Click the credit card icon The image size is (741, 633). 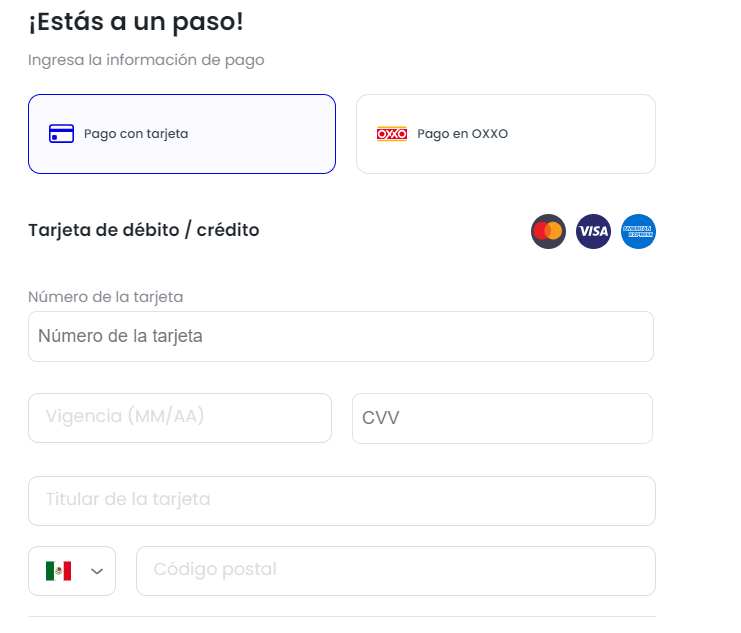click(x=61, y=134)
